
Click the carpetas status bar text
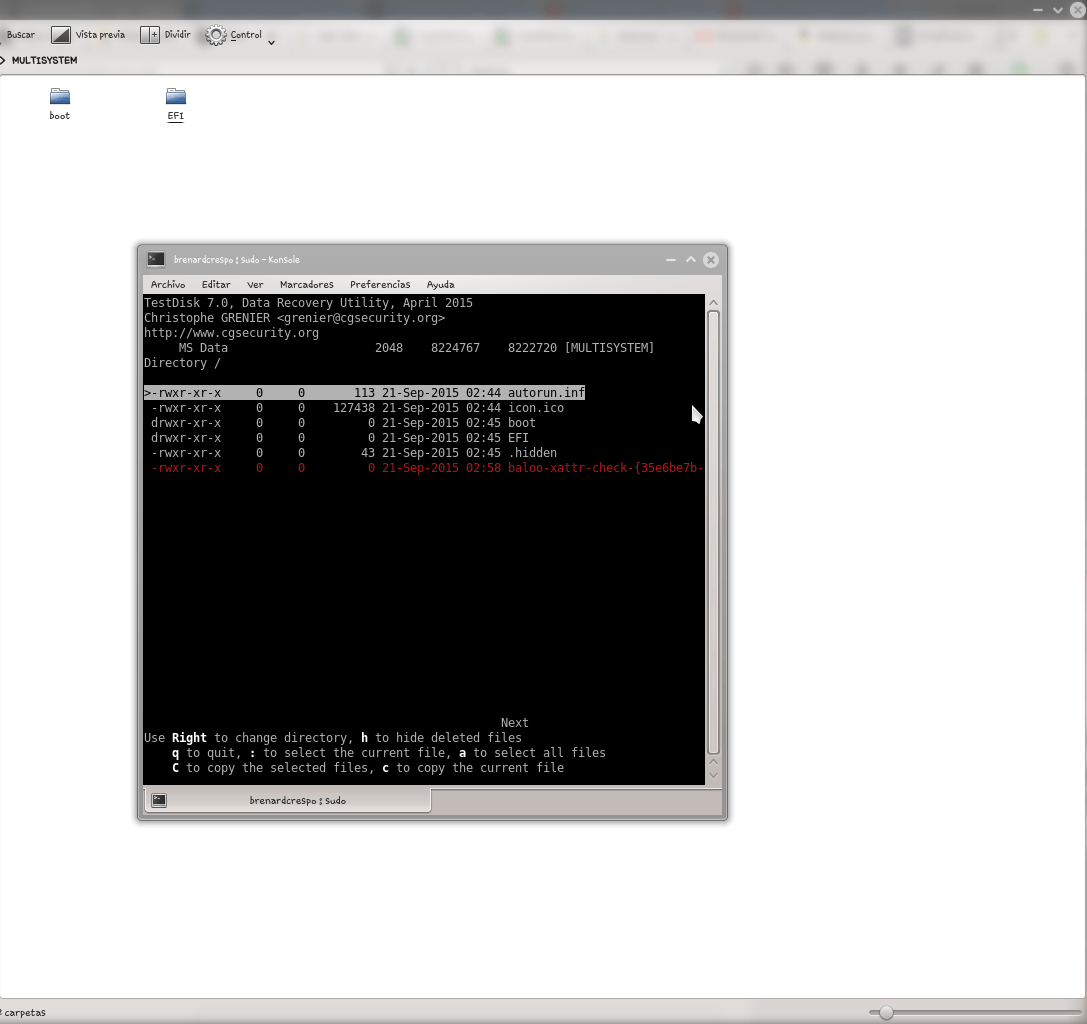[x=24, y=1012]
